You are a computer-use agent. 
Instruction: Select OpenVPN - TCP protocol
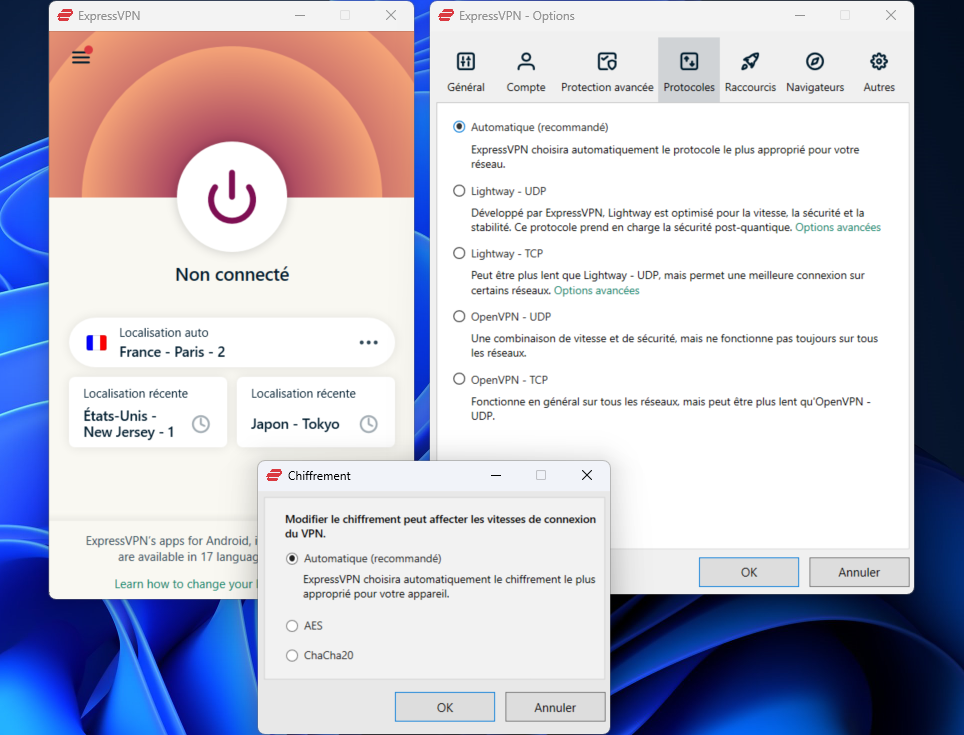pos(459,379)
